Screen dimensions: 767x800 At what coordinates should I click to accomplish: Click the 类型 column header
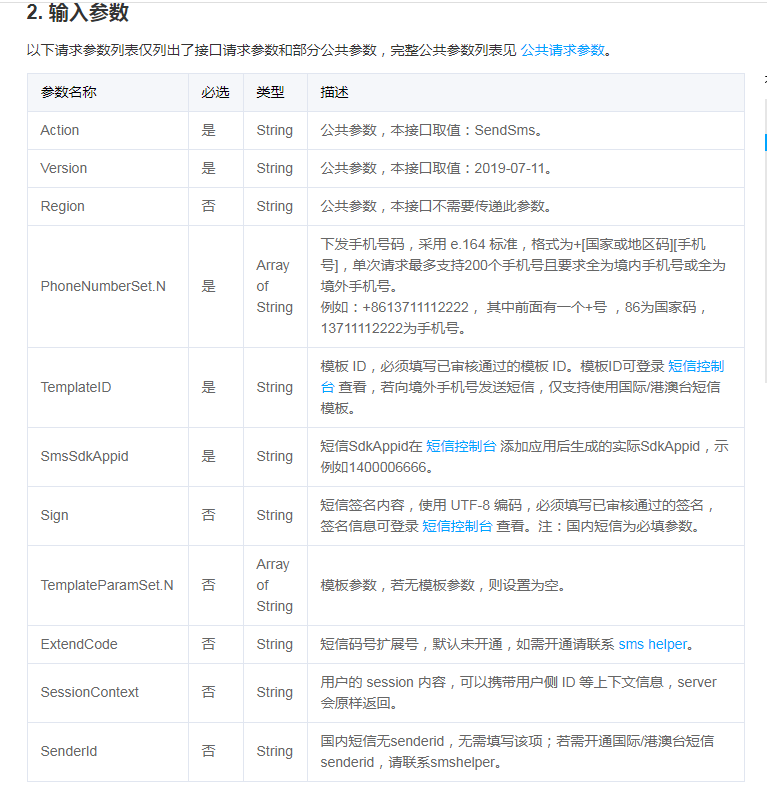pyautogui.click(x=270, y=92)
